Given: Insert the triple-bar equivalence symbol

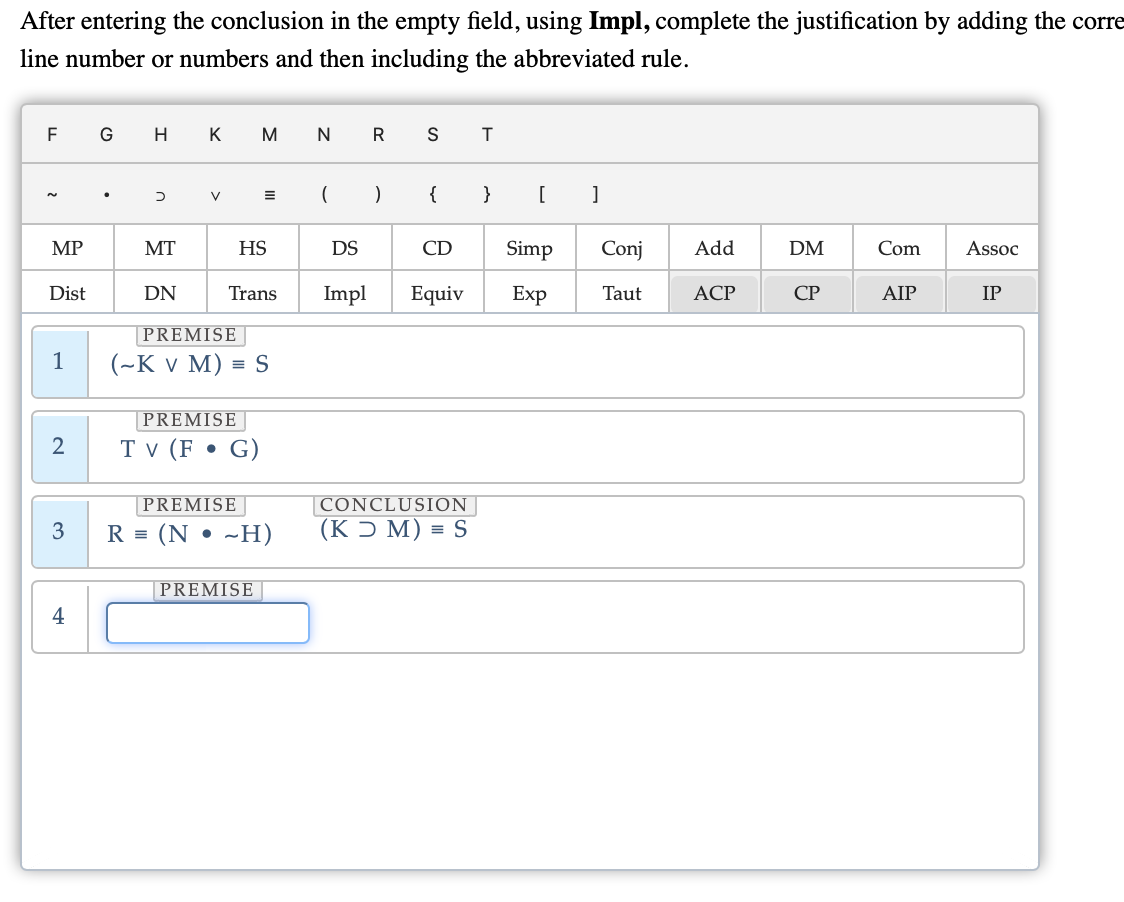Looking at the screenshot, I should [268, 195].
